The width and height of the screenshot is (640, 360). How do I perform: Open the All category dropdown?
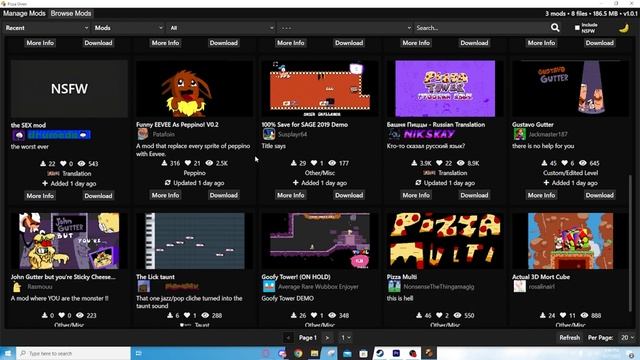pos(221,28)
